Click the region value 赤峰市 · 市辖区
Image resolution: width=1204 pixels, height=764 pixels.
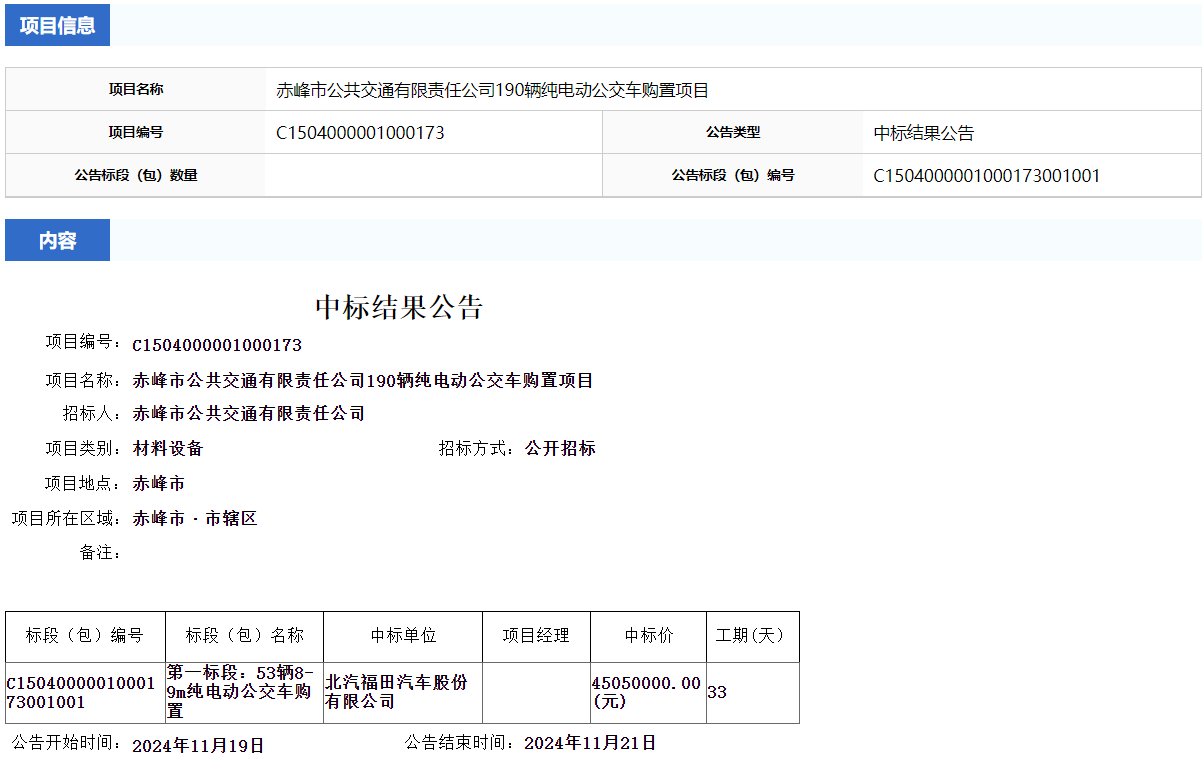pos(195,518)
